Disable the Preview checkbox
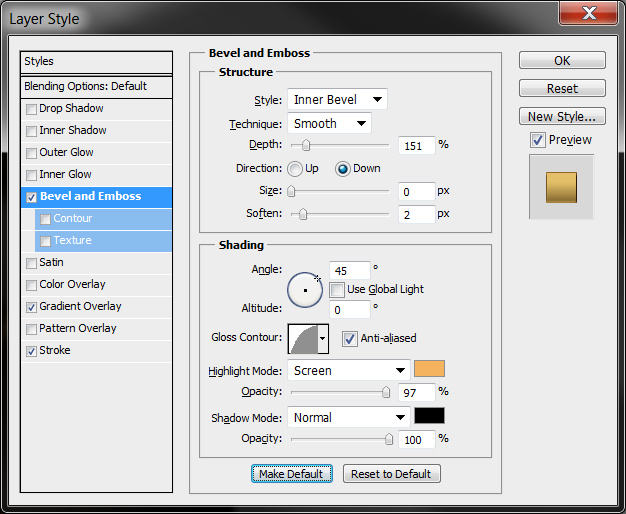 click(x=538, y=140)
